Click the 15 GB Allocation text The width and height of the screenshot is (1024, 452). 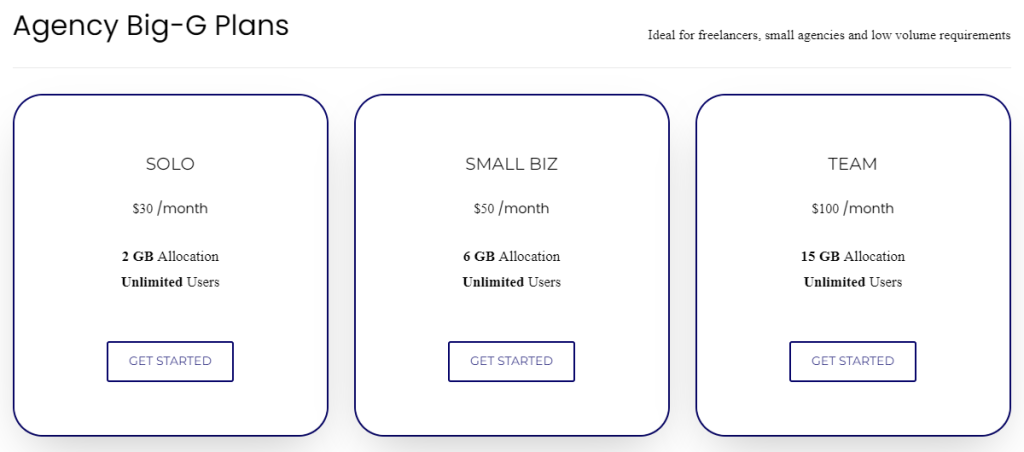coord(852,257)
